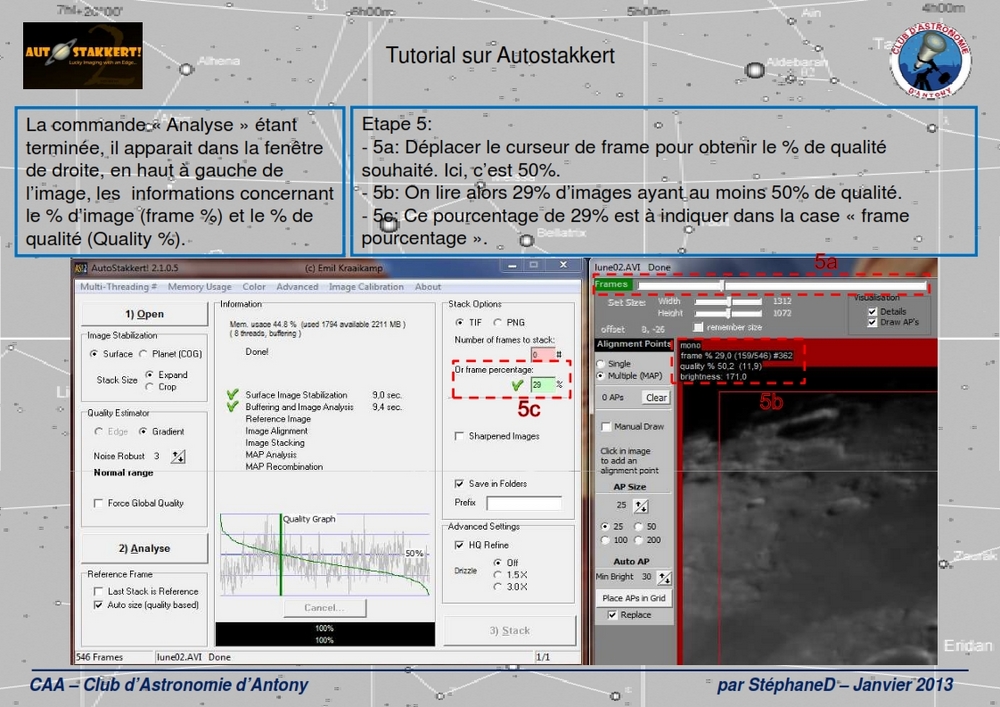Click the frame percentage field showing 29
This screenshot has width=1000, height=707.
(x=542, y=384)
